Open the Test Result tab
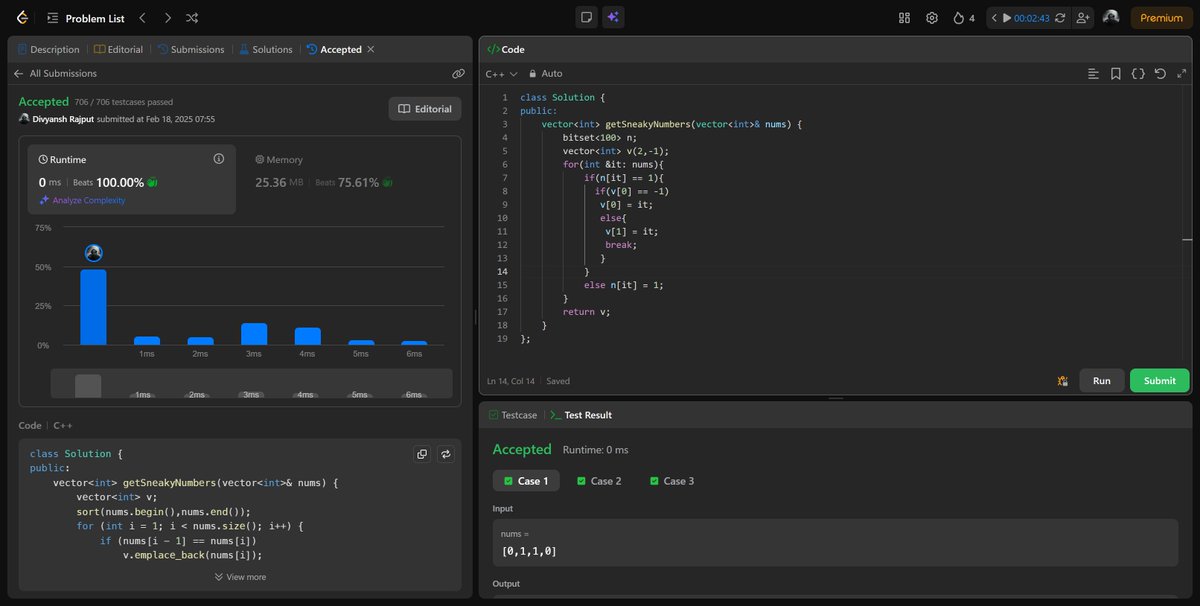 coord(581,415)
